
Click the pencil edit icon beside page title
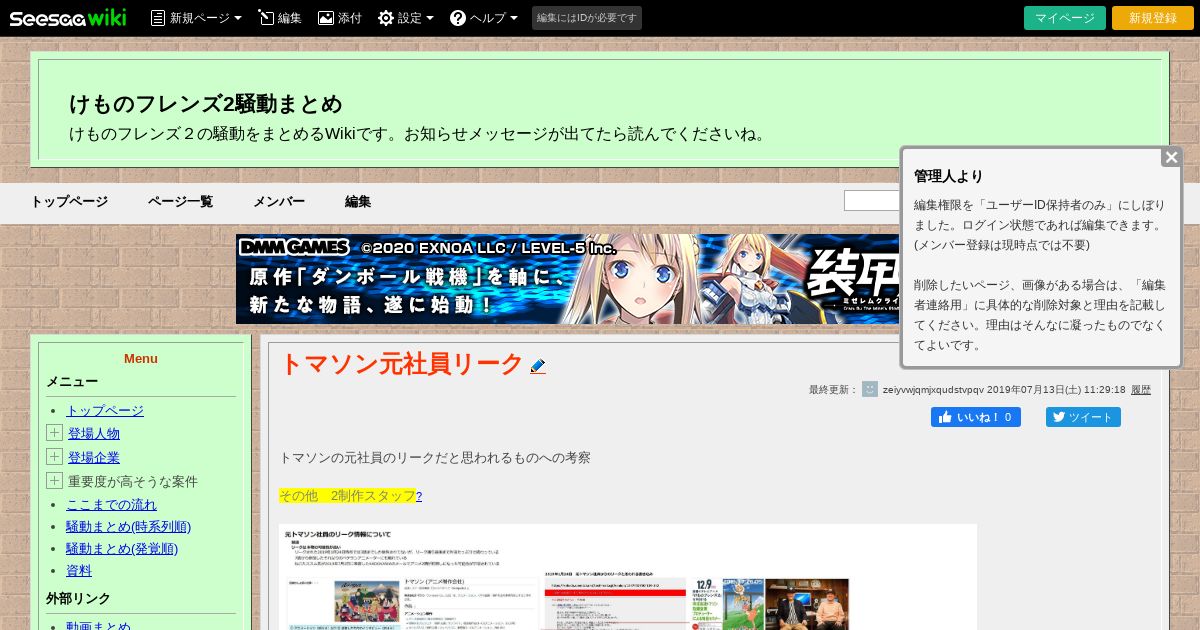point(538,367)
